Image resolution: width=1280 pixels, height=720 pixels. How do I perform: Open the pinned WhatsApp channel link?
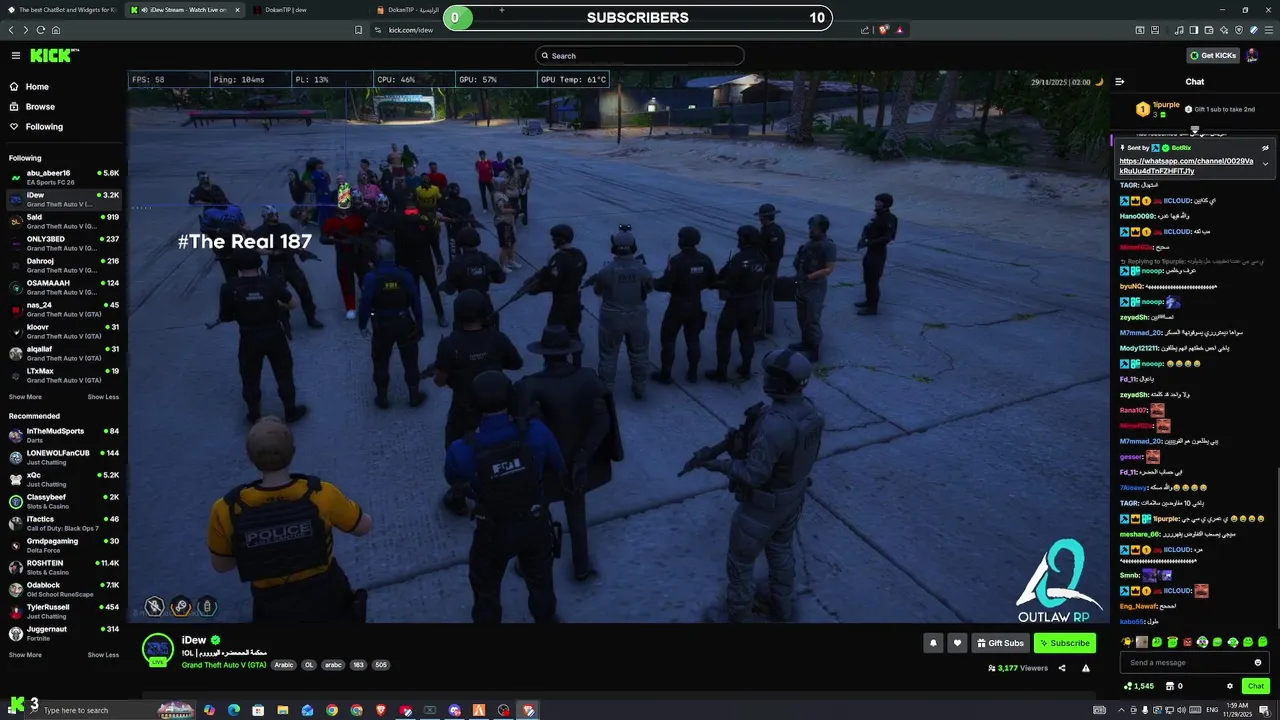(x=1186, y=166)
